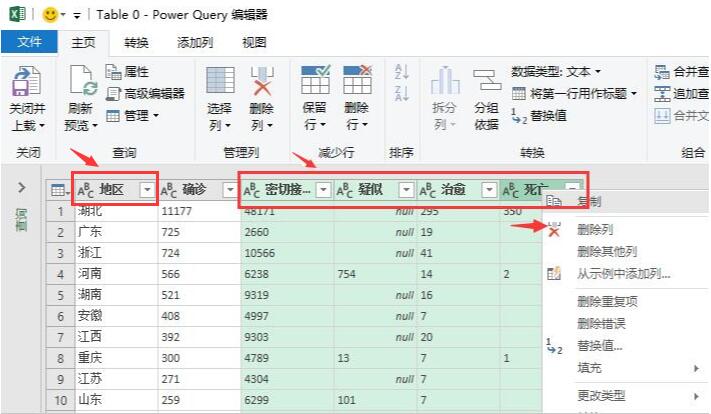Click 替换值 in the ribbon

tap(548, 115)
